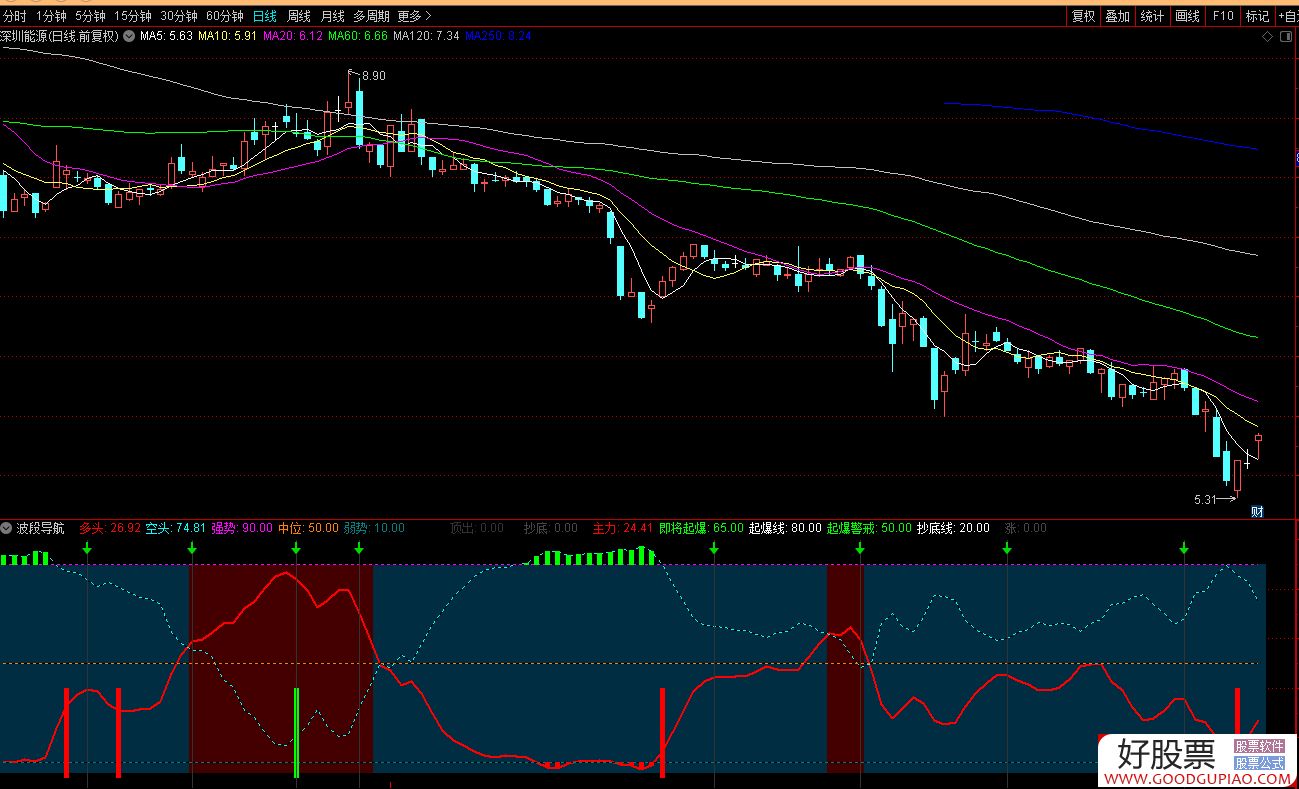Click the 中位: 50.00 value
The height and width of the screenshot is (789, 1299).
pos(308,528)
